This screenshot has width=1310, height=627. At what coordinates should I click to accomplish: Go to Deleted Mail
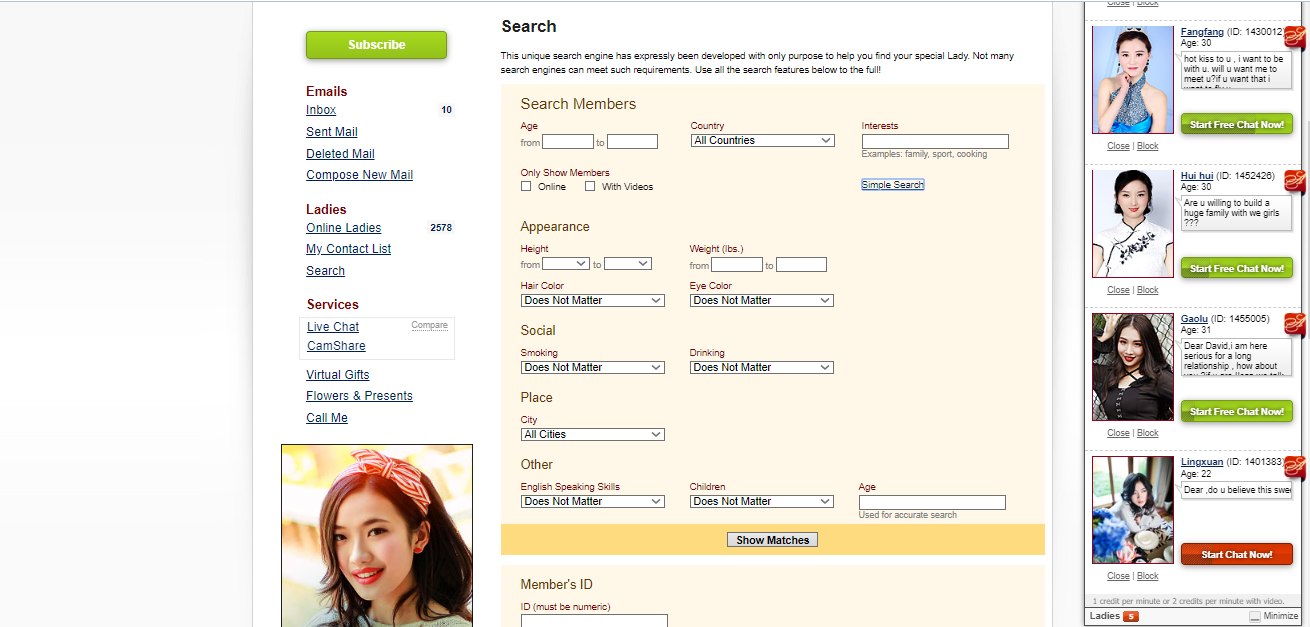point(340,154)
